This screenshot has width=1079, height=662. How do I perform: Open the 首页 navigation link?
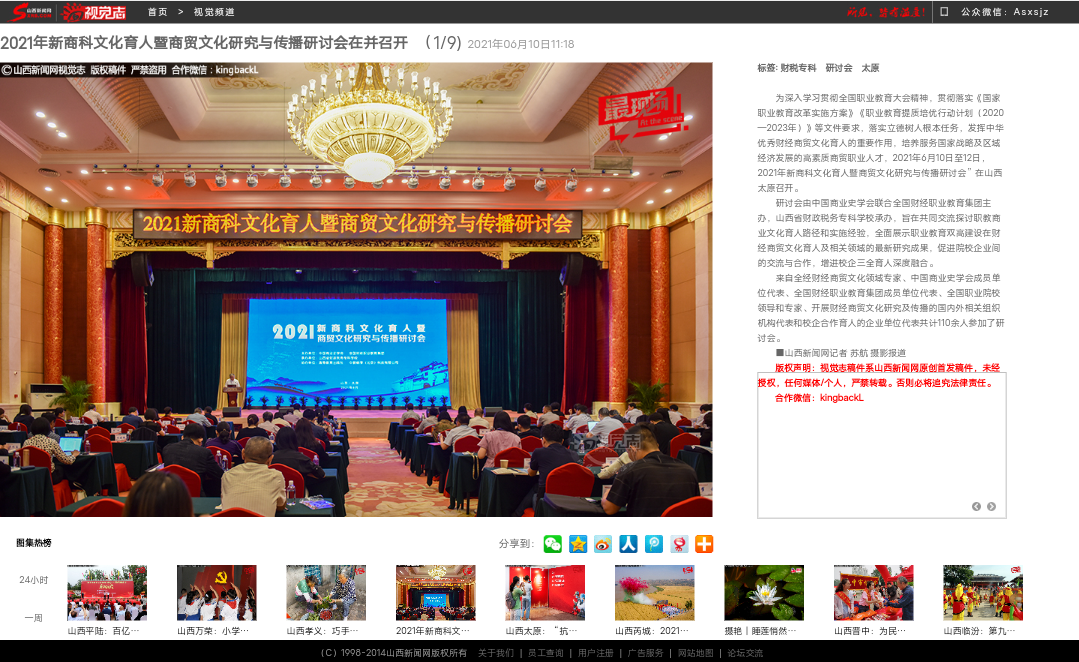click(x=157, y=12)
